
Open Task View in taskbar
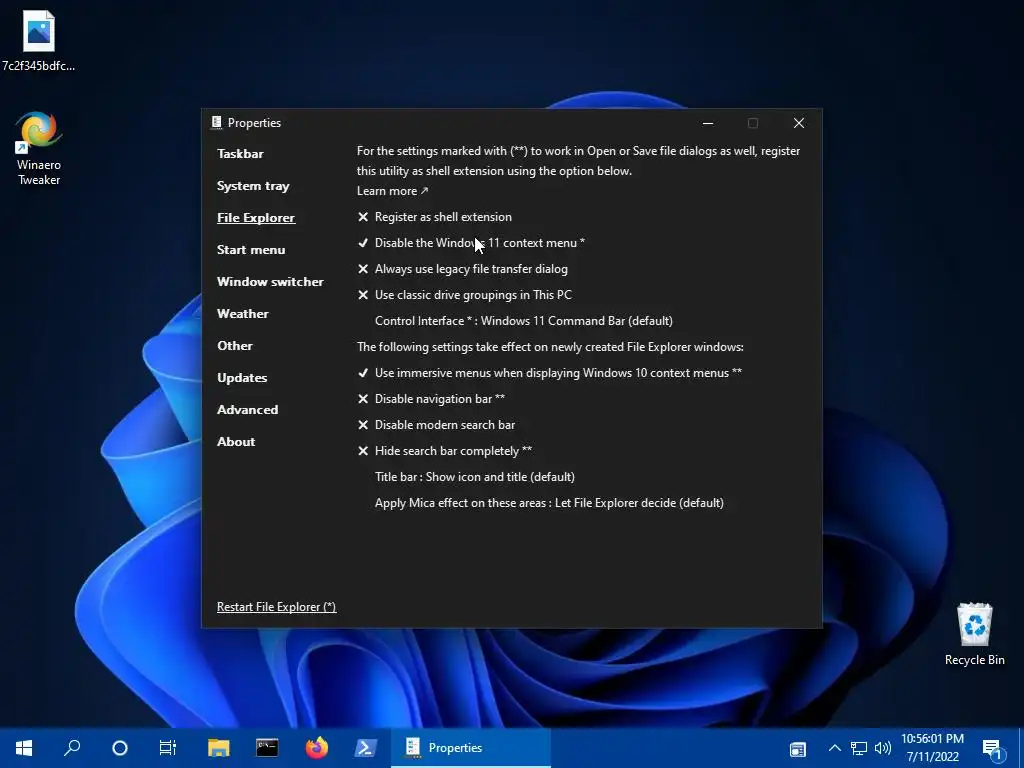(x=168, y=748)
